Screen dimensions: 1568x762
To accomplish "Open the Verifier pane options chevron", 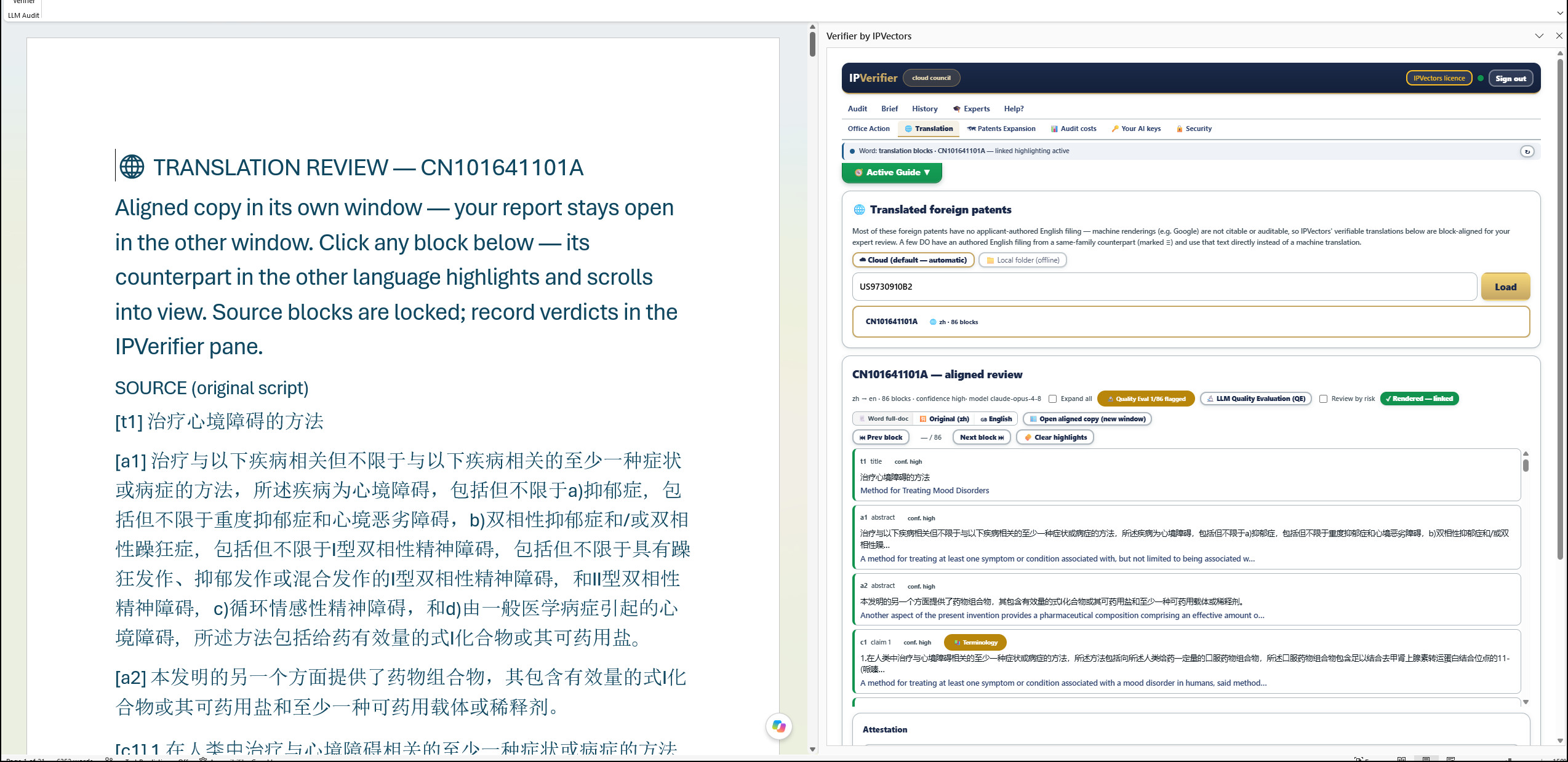I will tap(1539, 36).
